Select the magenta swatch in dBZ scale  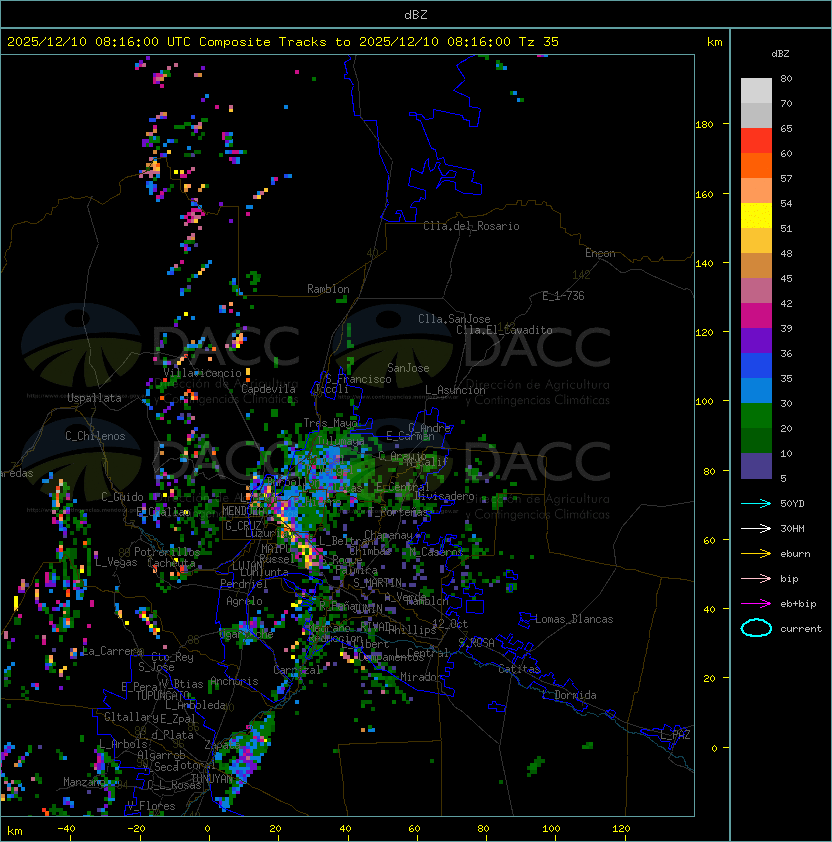756,316
